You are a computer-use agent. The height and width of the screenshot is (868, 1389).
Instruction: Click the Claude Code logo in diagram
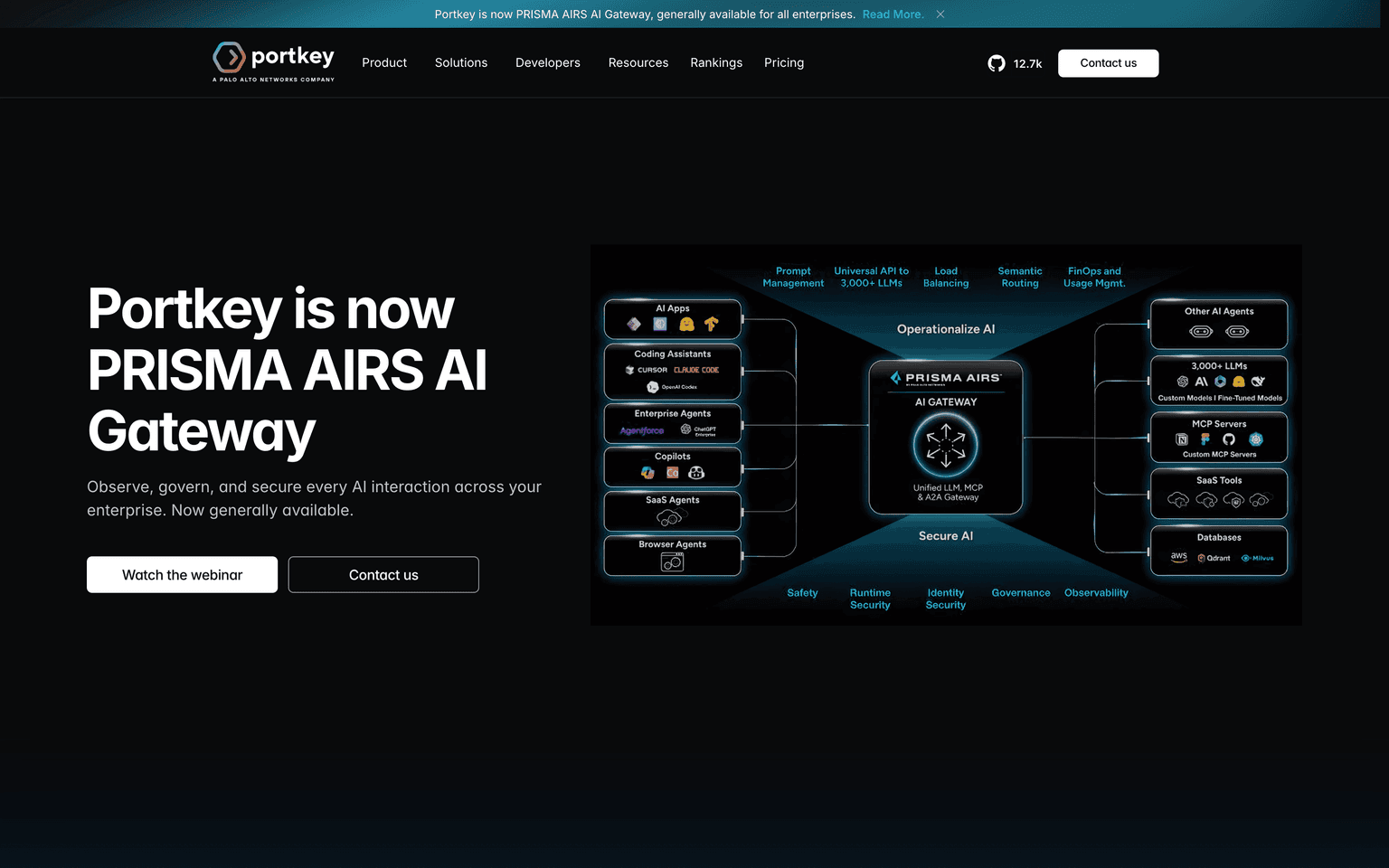(696, 370)
